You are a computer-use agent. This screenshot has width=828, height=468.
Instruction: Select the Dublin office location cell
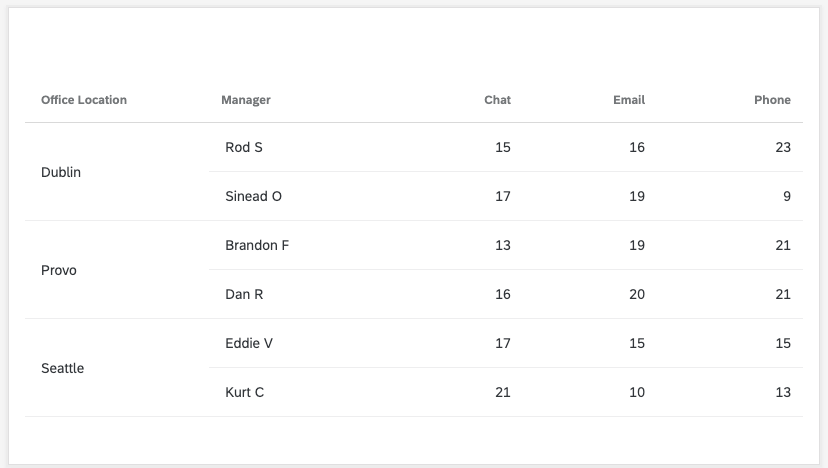coord(61,172)
